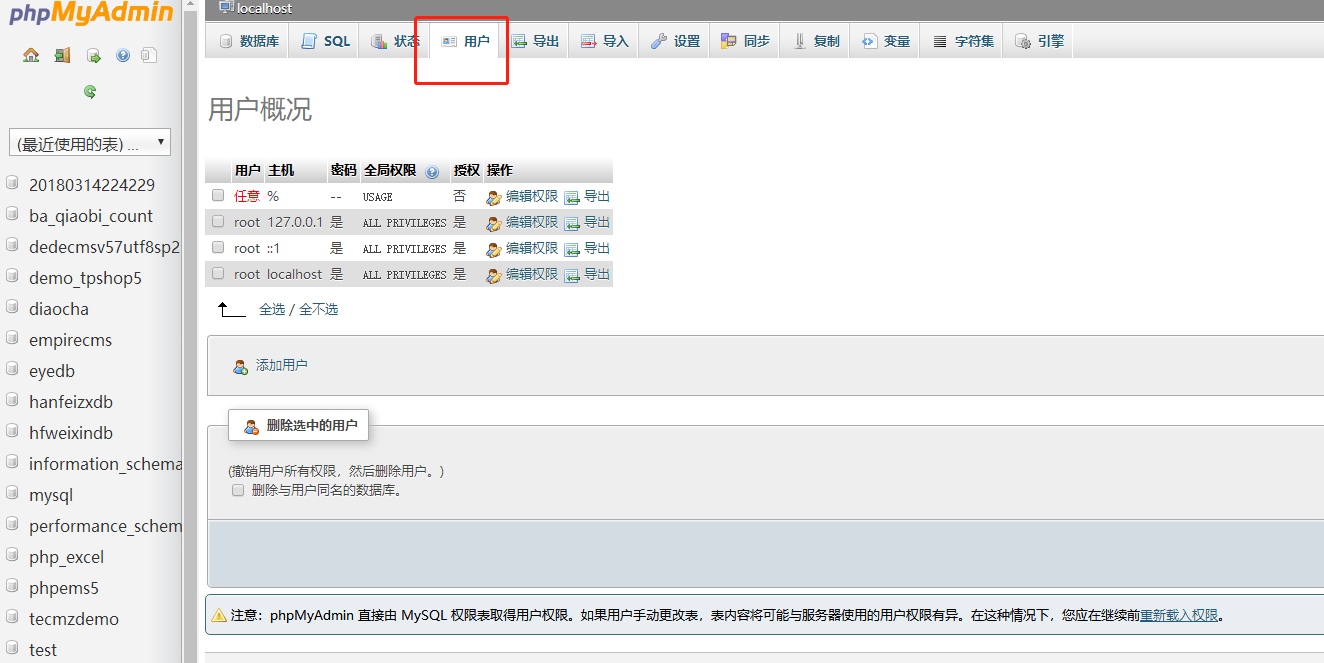Click the help icon next to 全局权限
The image size is (1324, 663).
tap(432, 172)
